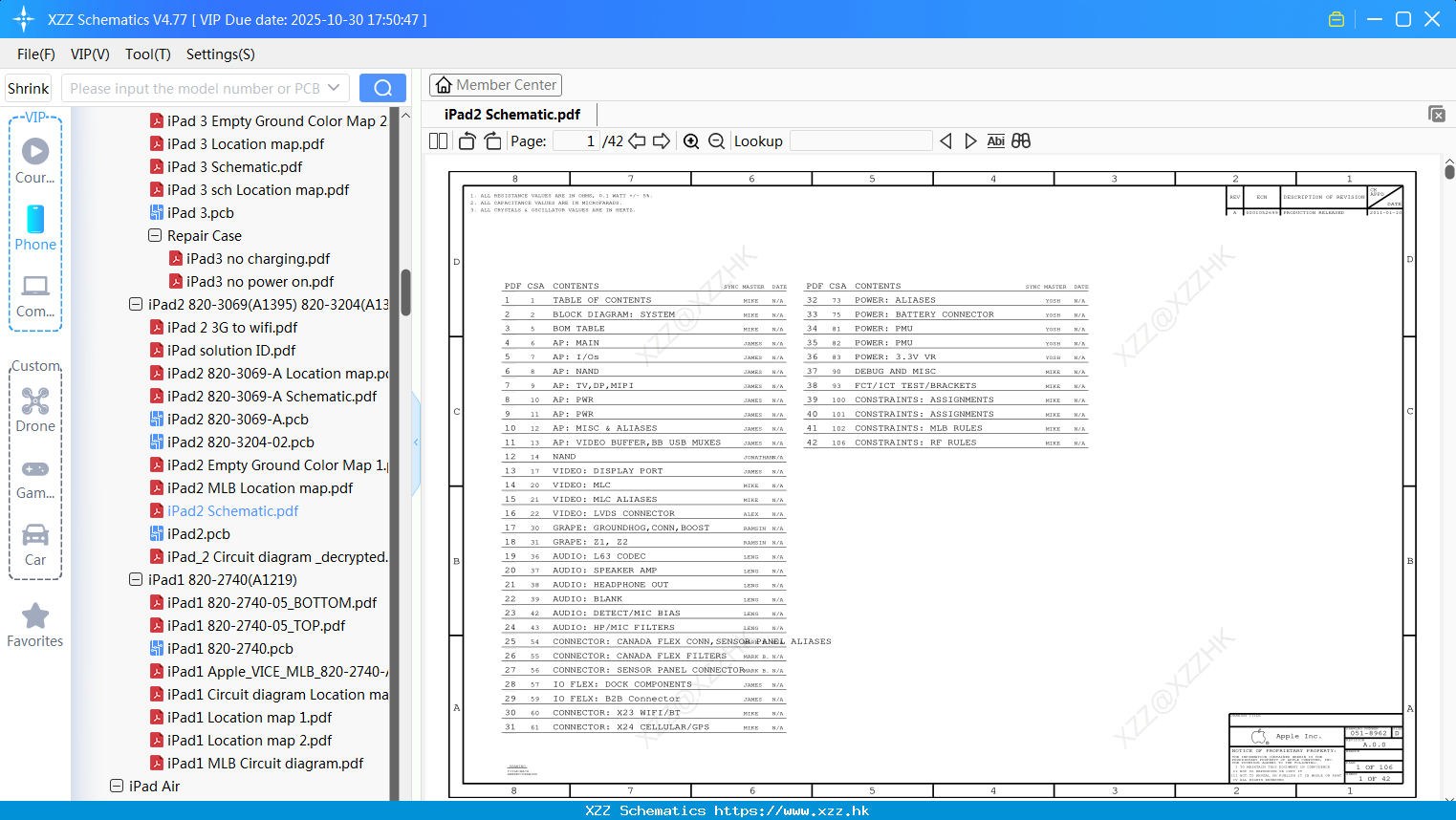Click the binoculars search icon
This screenshot has height=820, width=1456.
pos(1021,141)
